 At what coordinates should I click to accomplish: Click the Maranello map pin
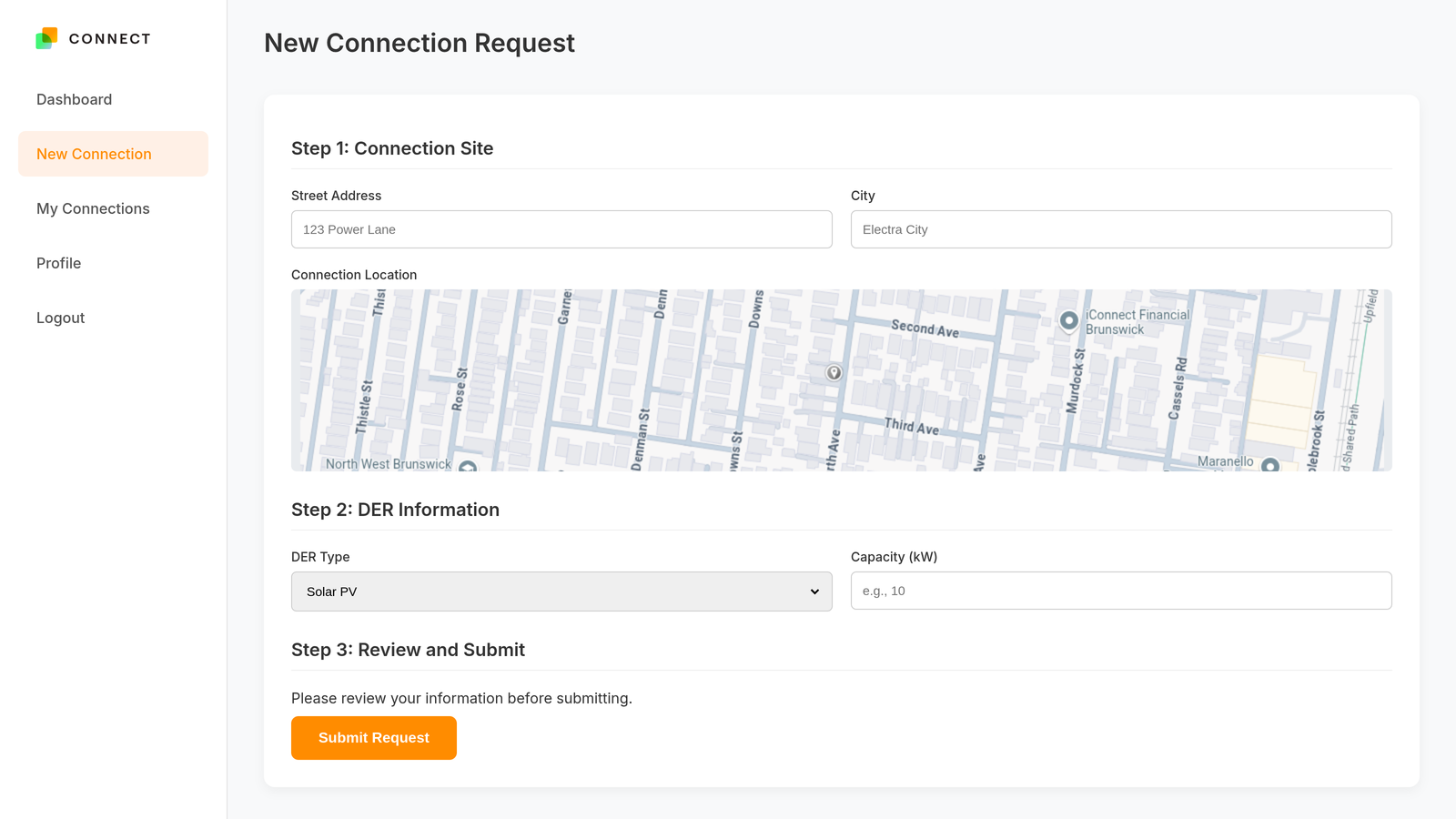pos(1270,465)
